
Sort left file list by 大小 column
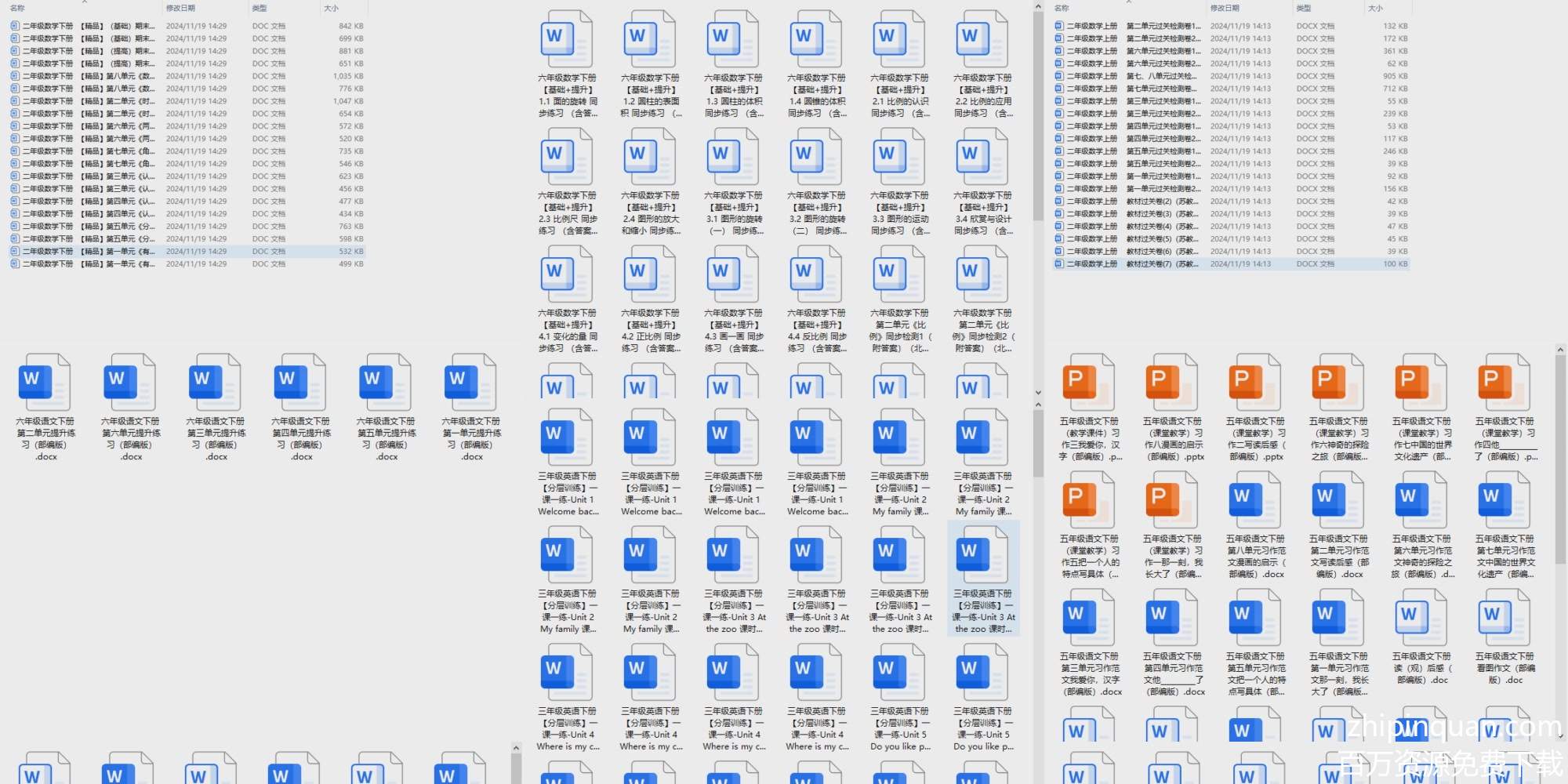coord(331,8)
